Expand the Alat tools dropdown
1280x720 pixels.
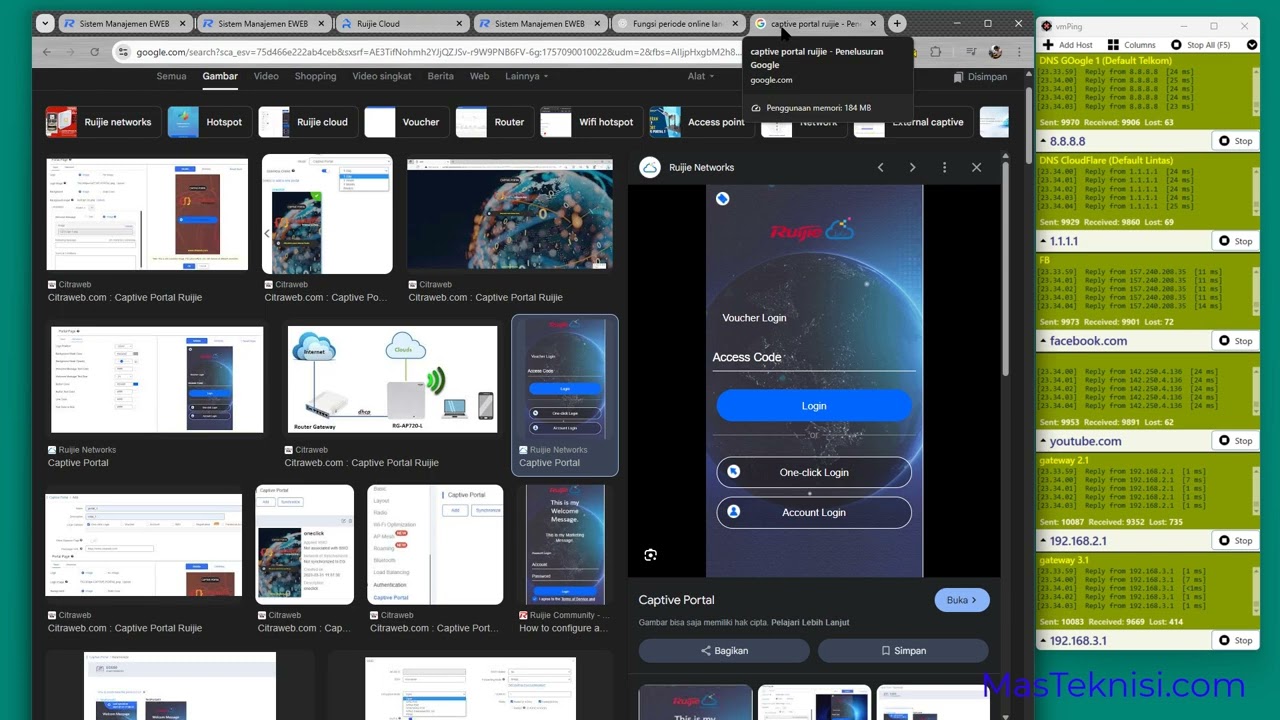(701, 76)
